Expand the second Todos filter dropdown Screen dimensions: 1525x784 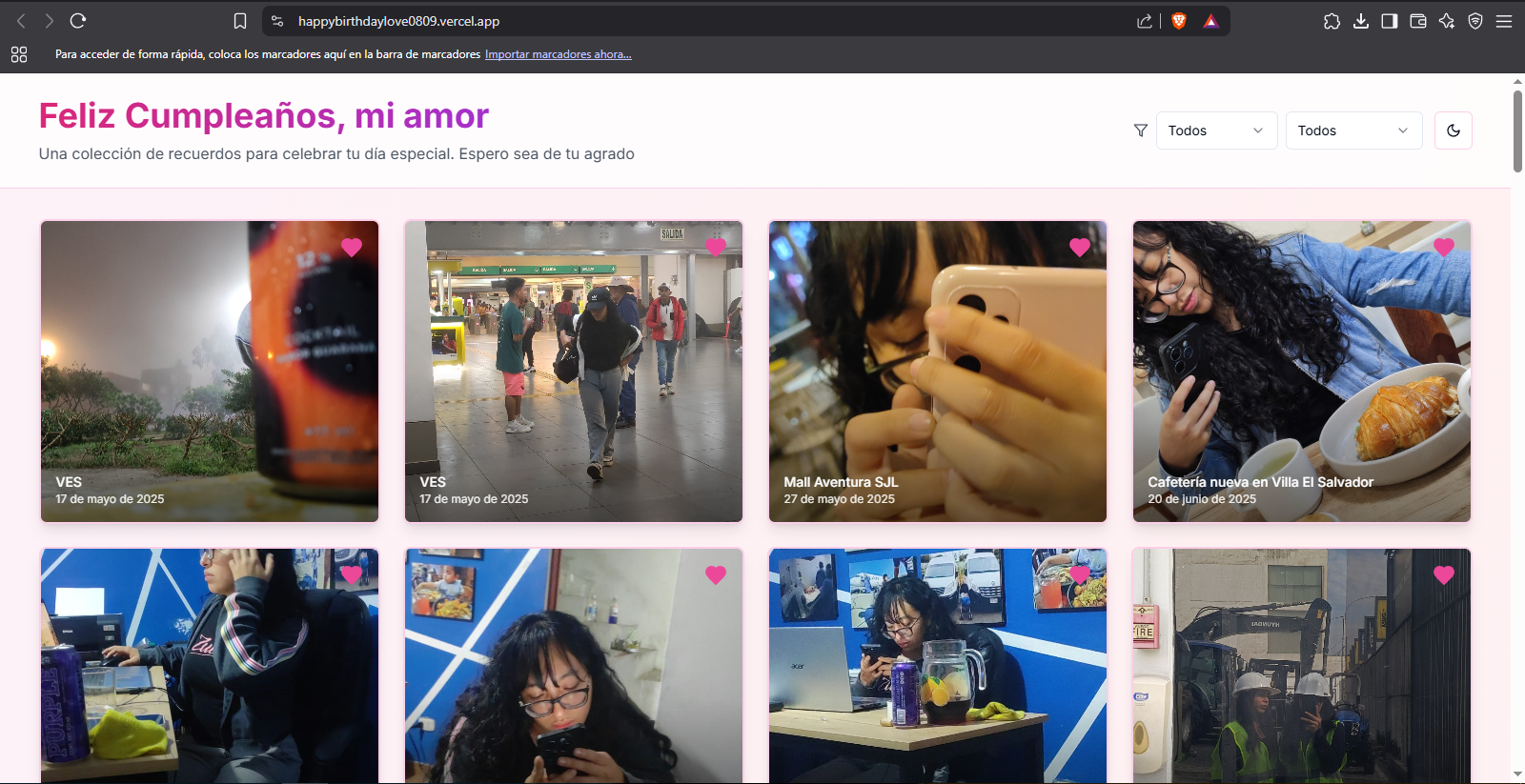pos(1354,131)
